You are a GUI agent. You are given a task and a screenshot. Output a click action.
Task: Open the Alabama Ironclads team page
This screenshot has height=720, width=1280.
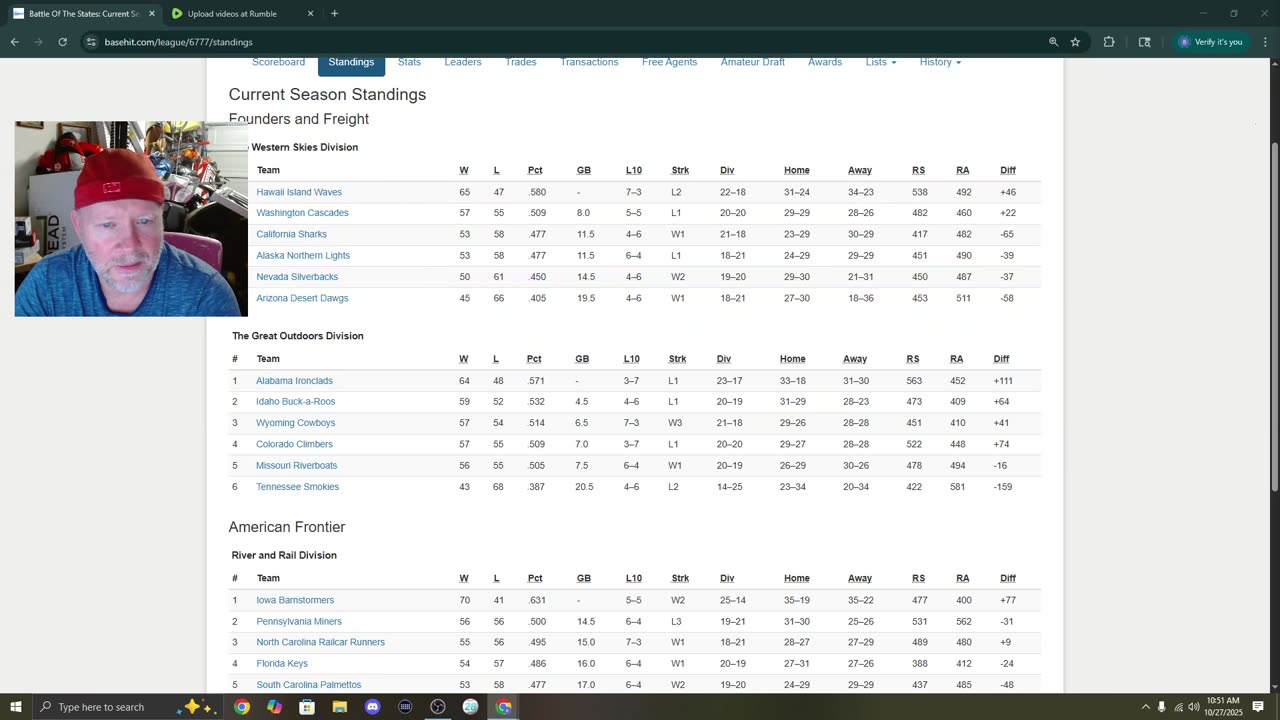coord(294,381)
